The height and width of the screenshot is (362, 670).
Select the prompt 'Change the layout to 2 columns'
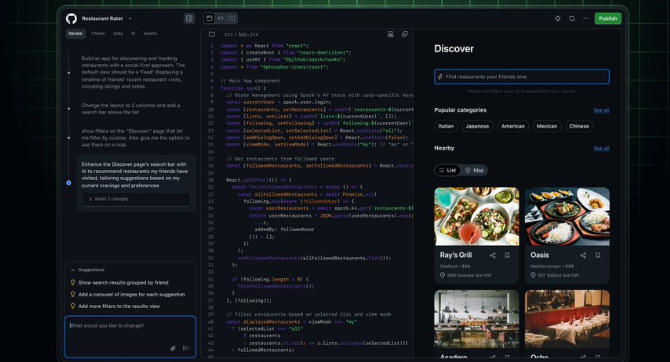click(x=131, y=109)
